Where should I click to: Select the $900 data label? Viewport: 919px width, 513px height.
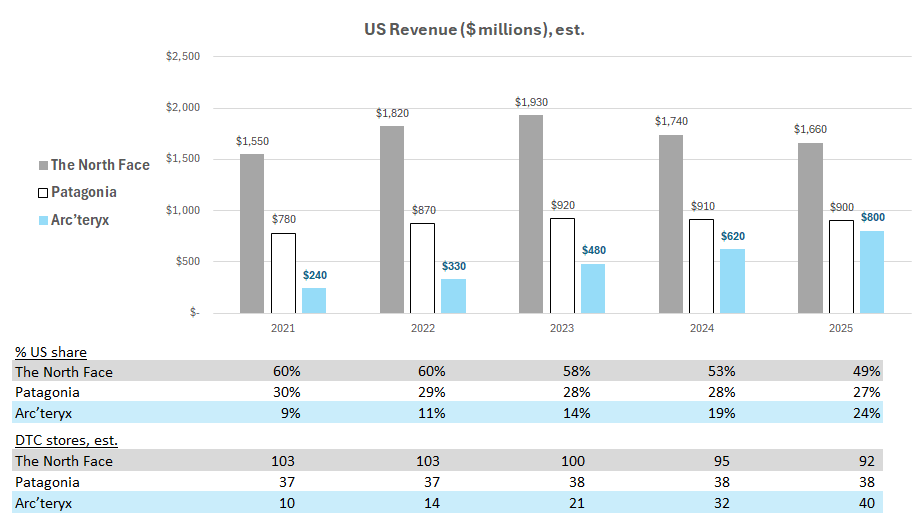842,207
